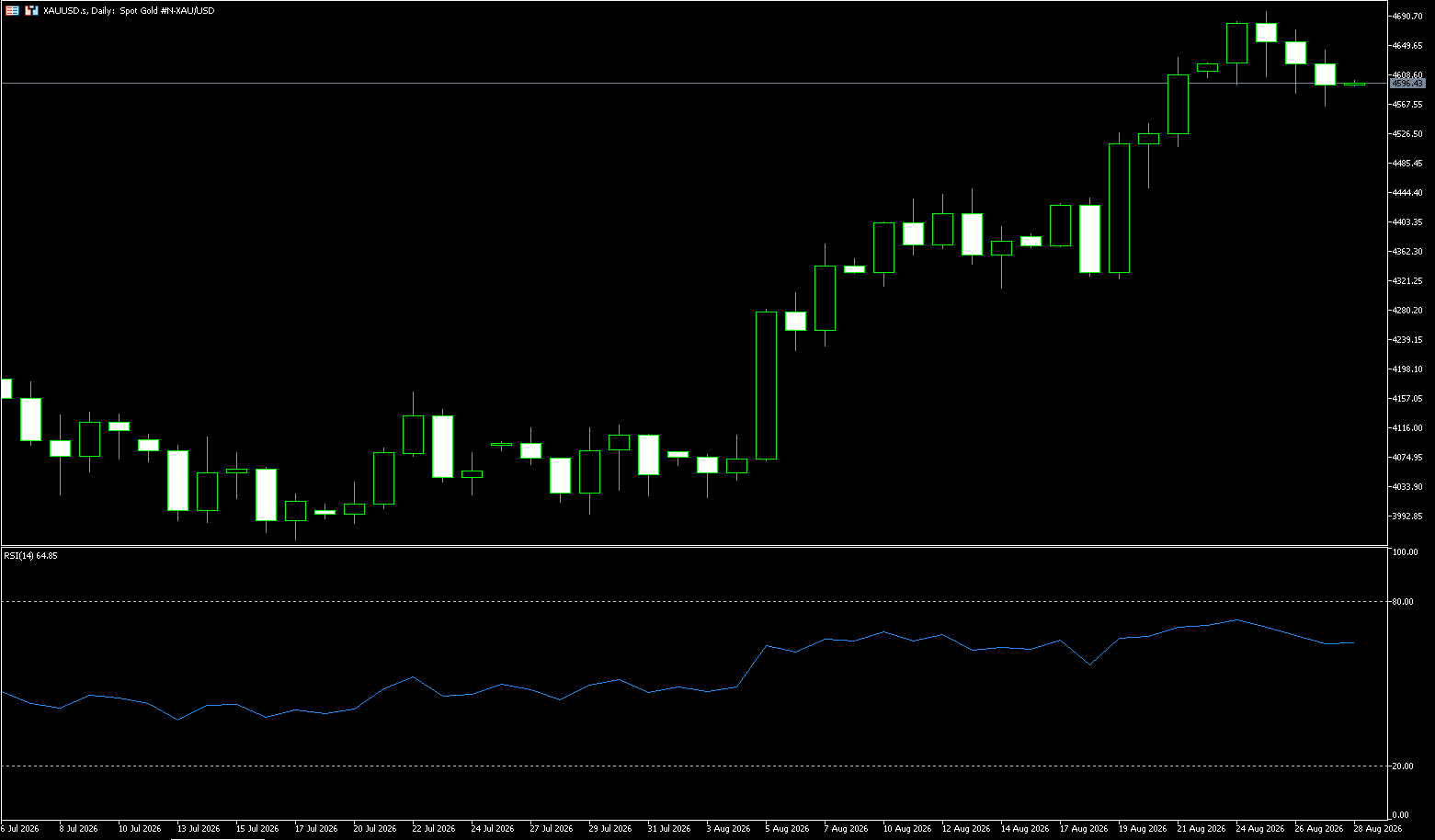Select the 10 Jul 2026 date label
Image resolution: width=1435 pixels, height=840 pixels.
pyautogui.click(x=140, y=829)
